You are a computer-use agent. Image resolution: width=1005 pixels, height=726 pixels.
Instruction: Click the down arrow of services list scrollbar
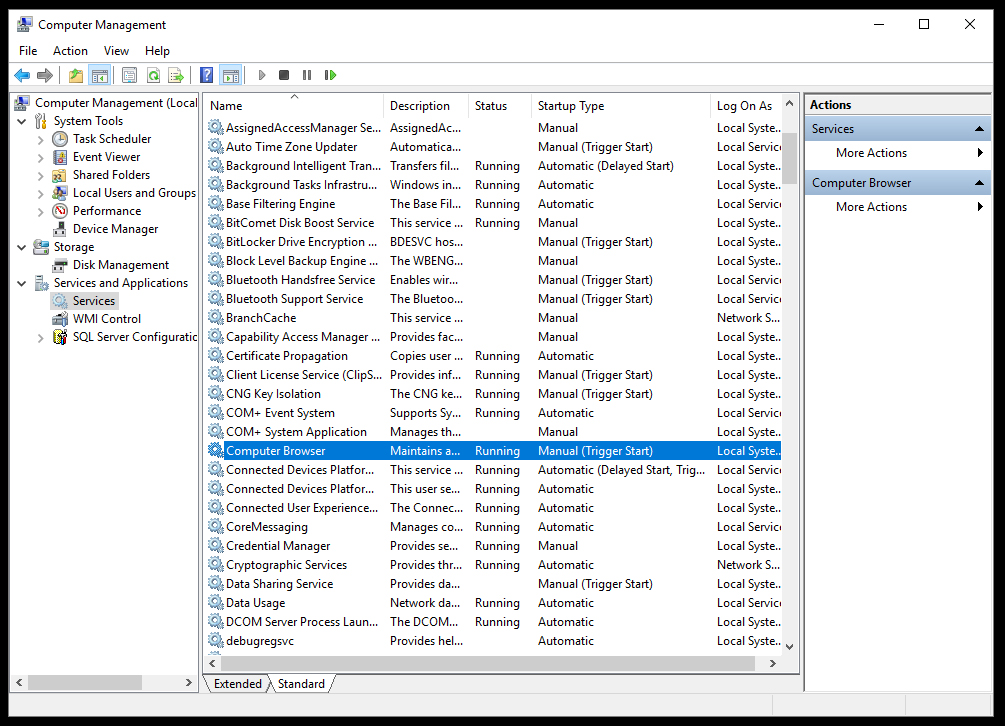(790, 647)
